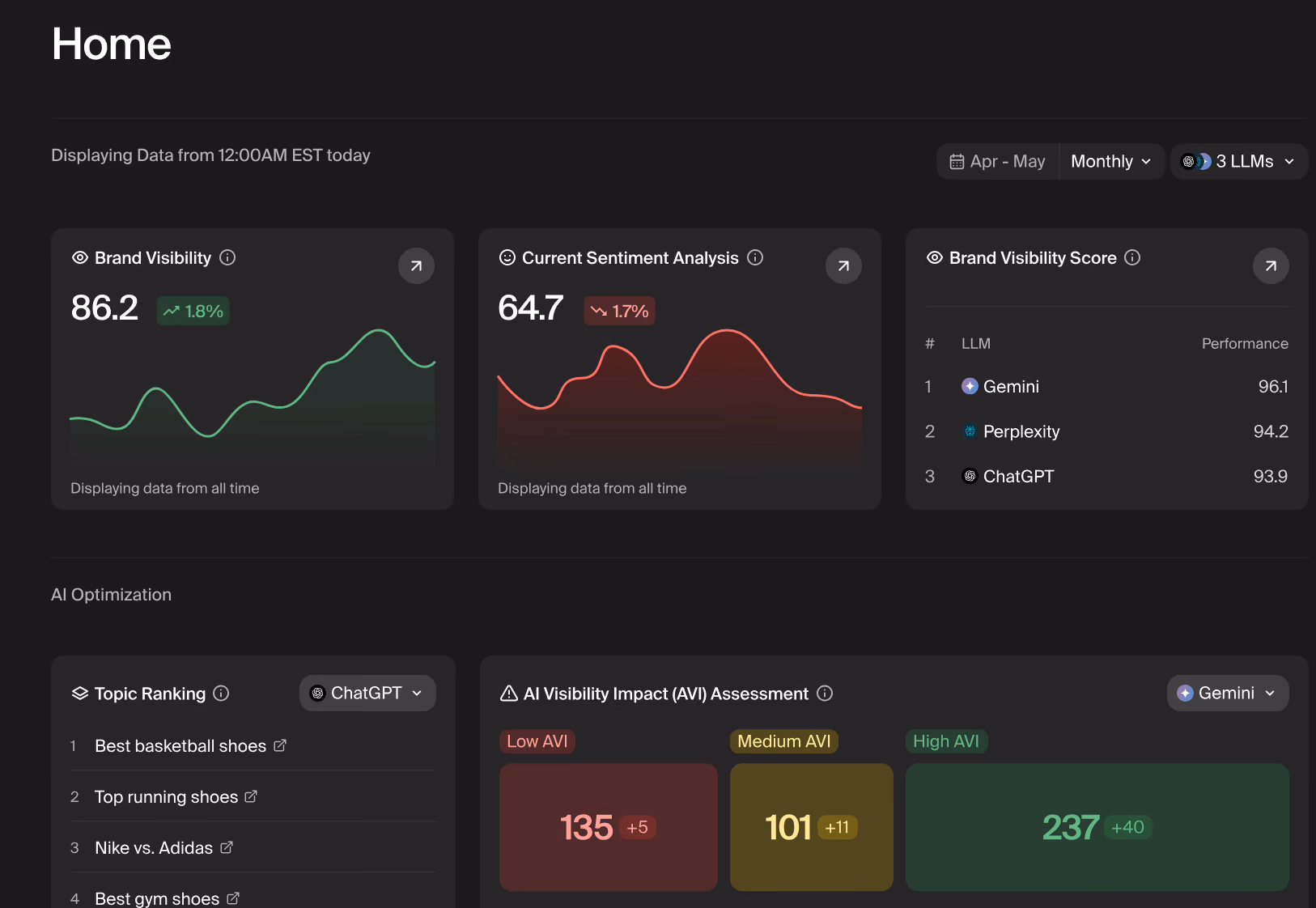Open the Apr - May date range picker
The width and height of the screenshot is (1316, 908).
(998, 162)
